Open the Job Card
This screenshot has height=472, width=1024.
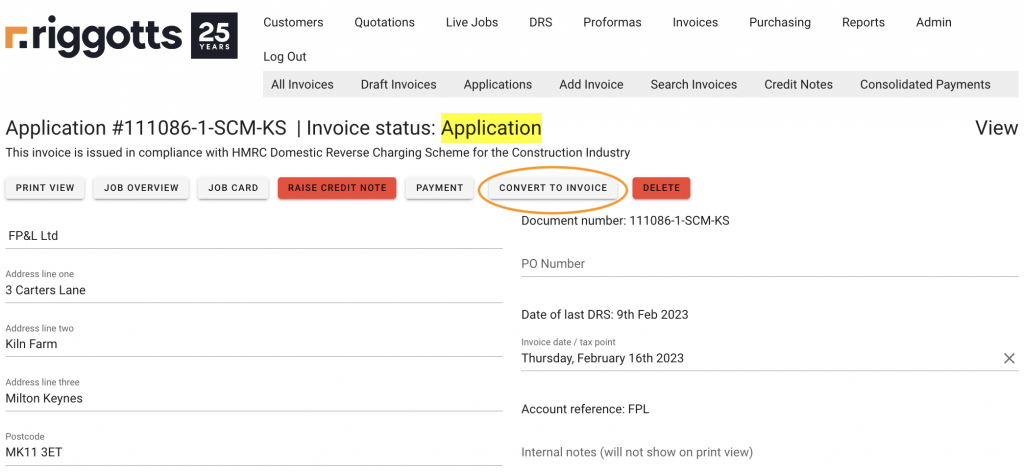(233, 188)
